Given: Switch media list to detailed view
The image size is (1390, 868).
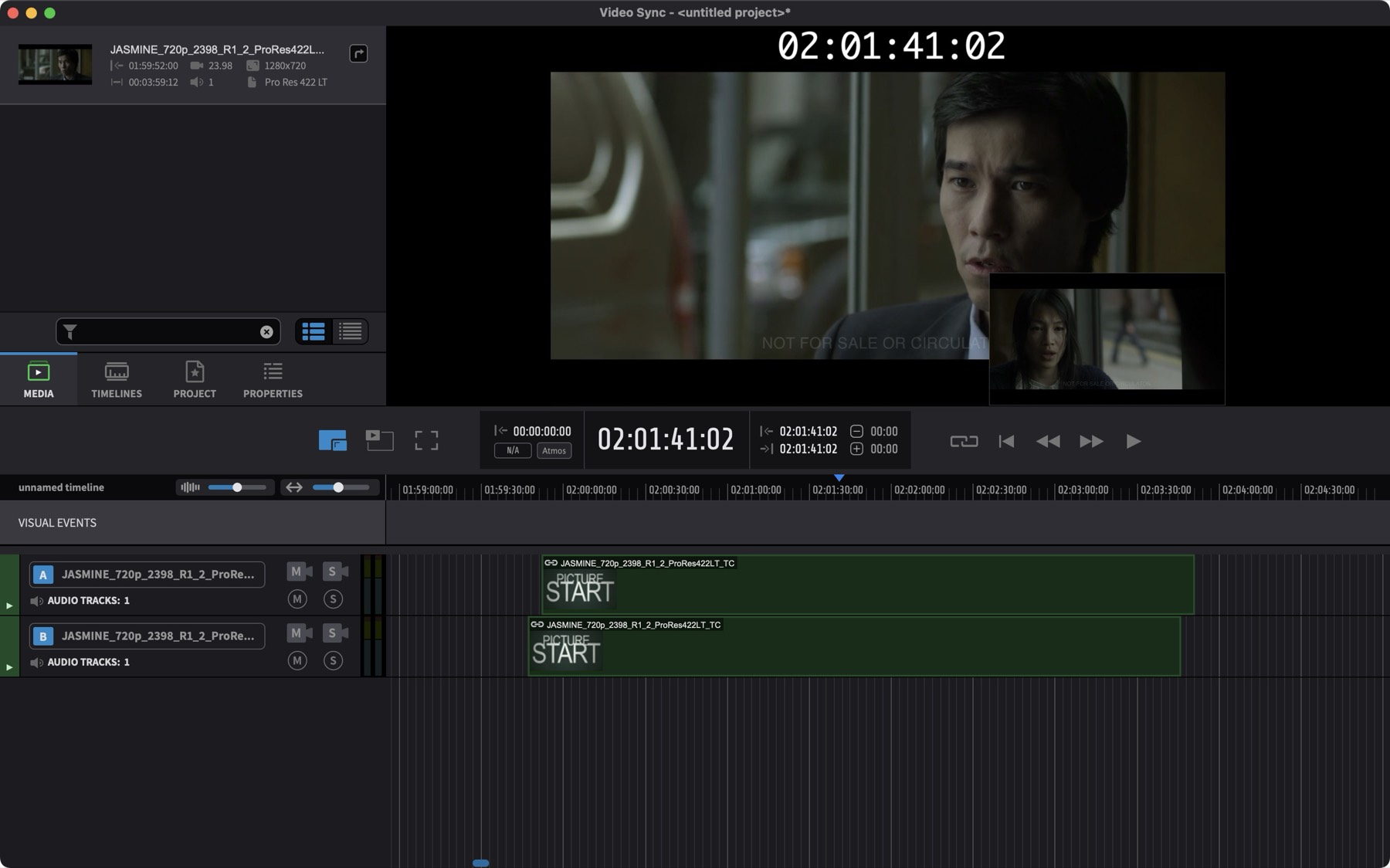Looking at the screenshot, I should (314, 332).
